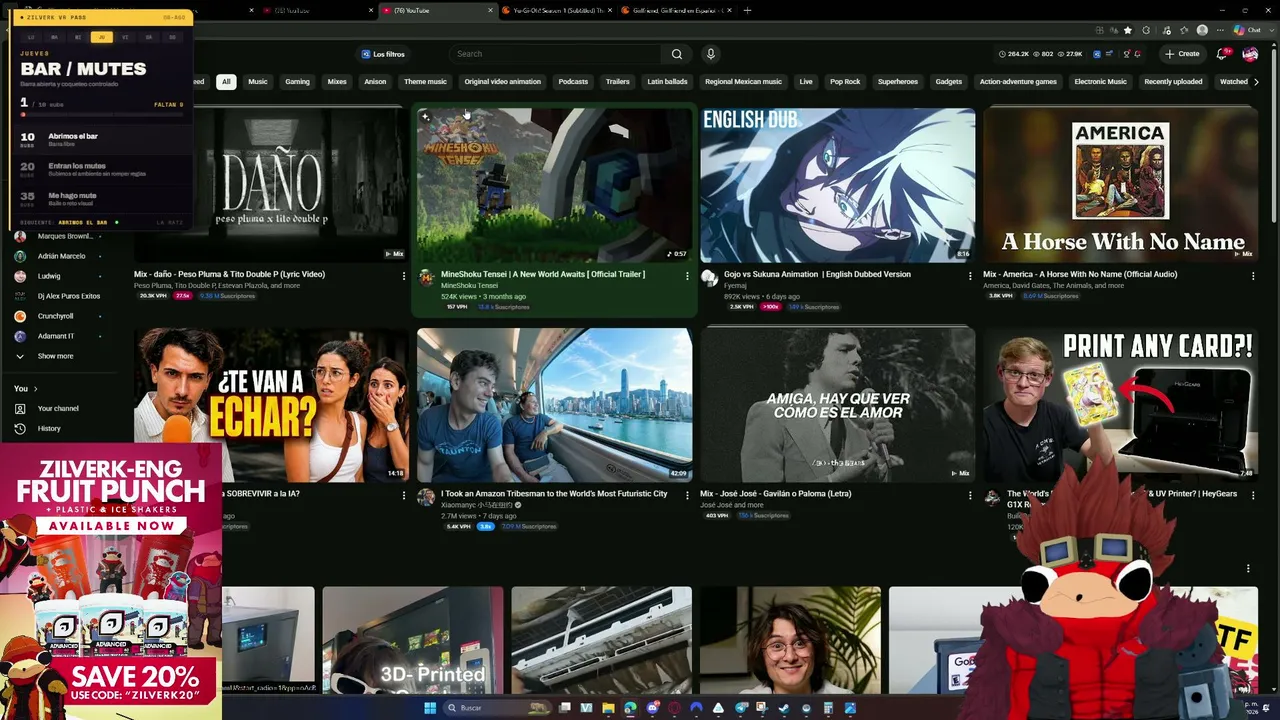Image resolution: width=1280 pixels, height=720 pixels.
Task: Open the Amiga, hay que ver thumbnail
Action: [x=838, y=405]
